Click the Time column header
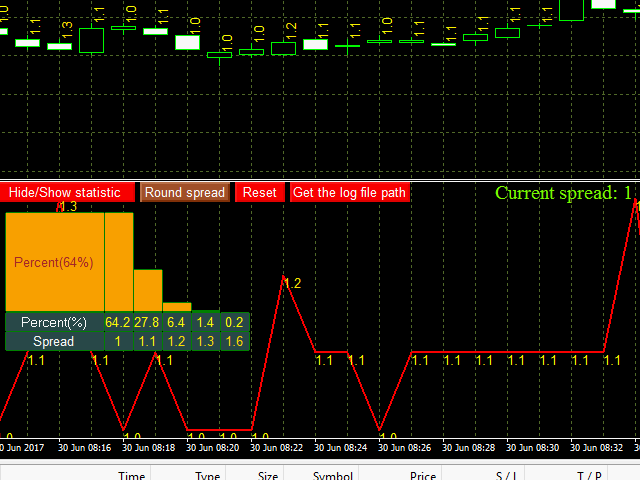Image resolution: width=640 pixels, height=480 pixels. [x=131, y=476]
